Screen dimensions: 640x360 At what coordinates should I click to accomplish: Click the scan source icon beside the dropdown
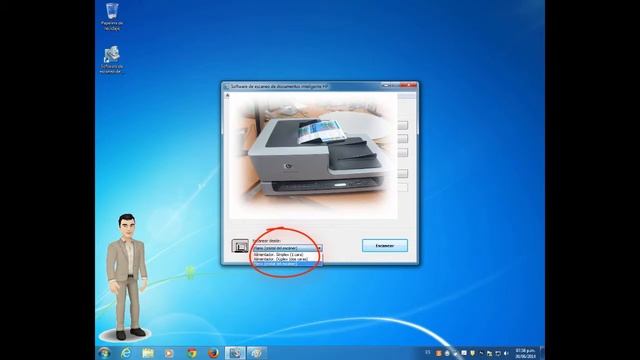240,246
